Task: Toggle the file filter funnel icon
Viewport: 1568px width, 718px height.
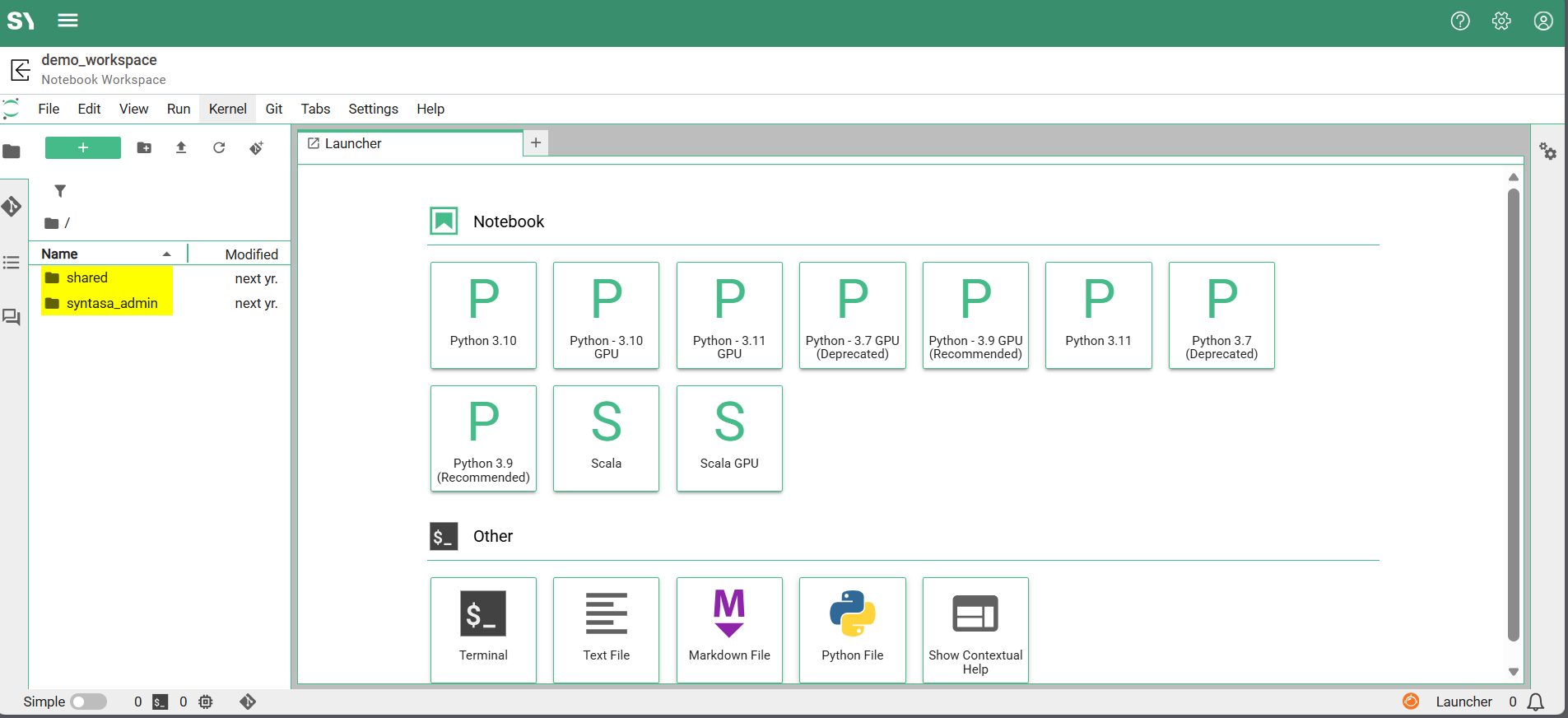Action: tap(60, 191)
